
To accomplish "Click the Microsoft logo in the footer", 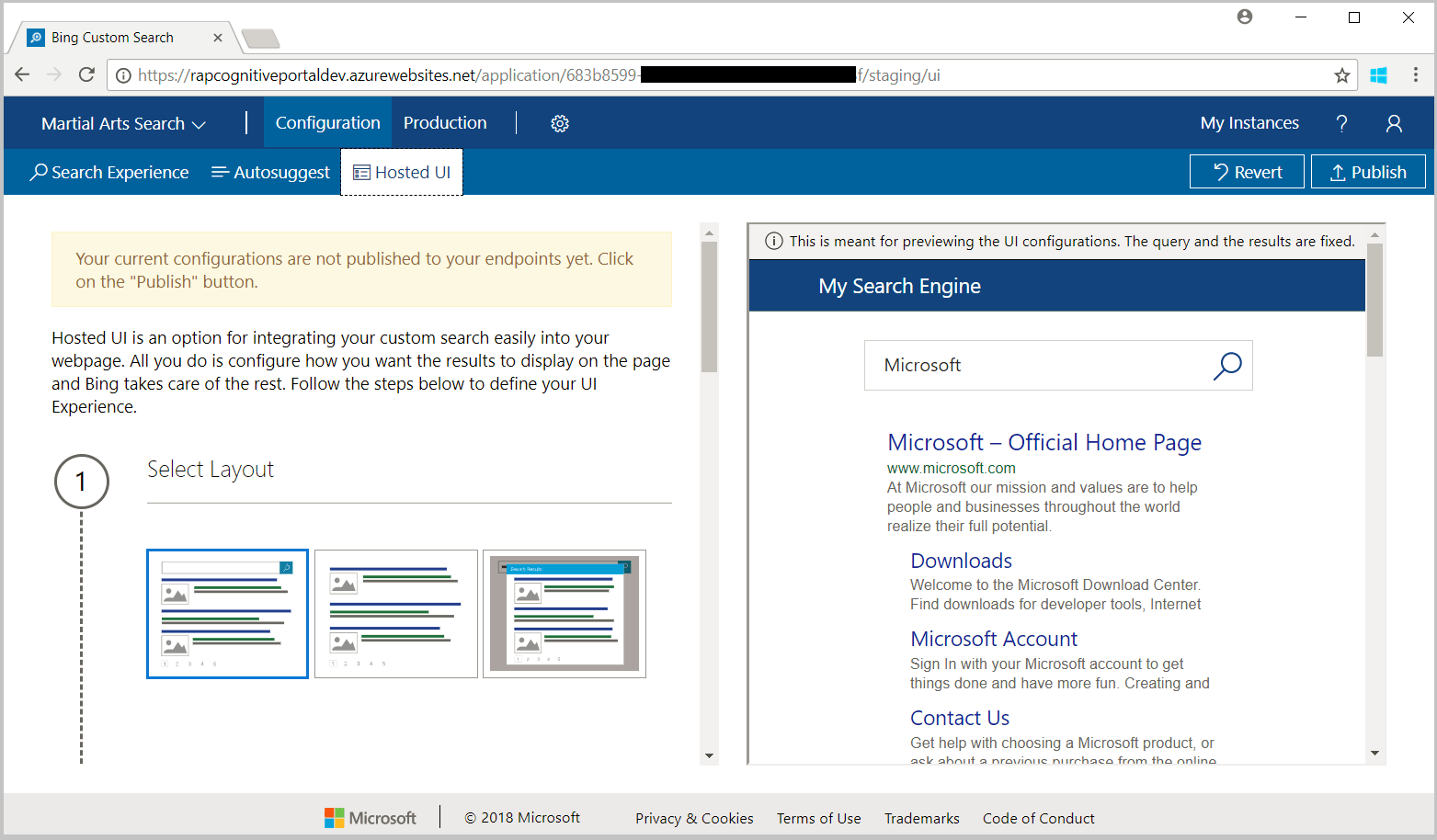I will pos(369,817).
